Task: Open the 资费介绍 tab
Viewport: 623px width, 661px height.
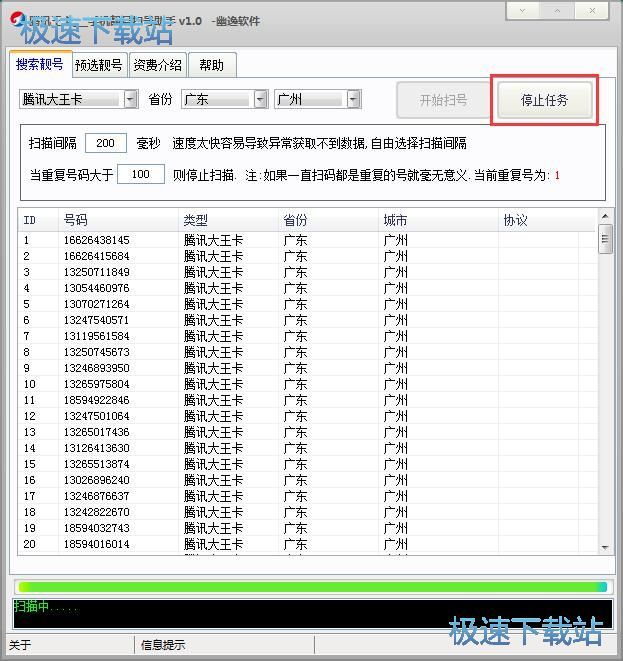Action: coord(158,65)
